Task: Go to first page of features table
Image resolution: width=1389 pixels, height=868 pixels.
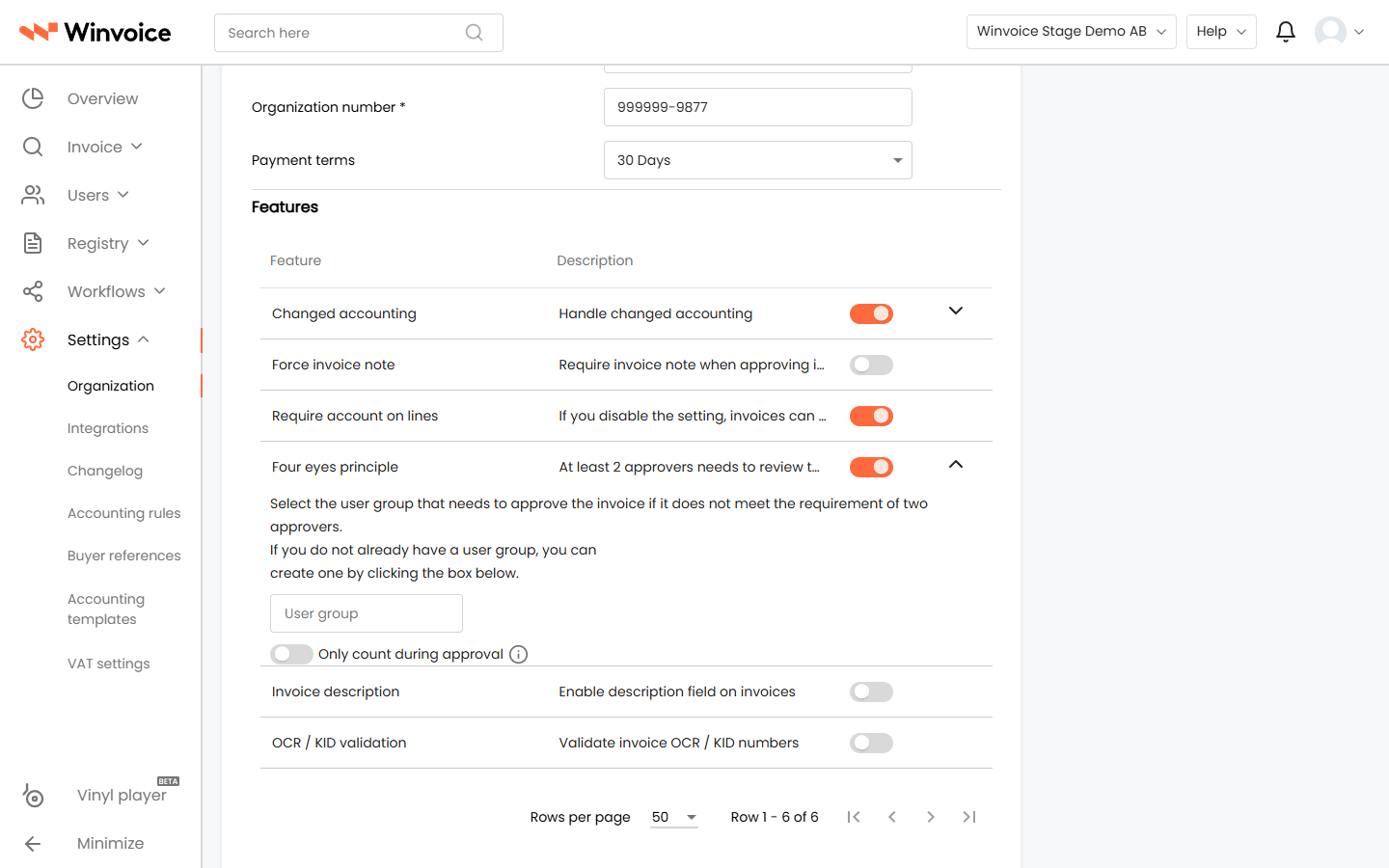Action: 854,817
